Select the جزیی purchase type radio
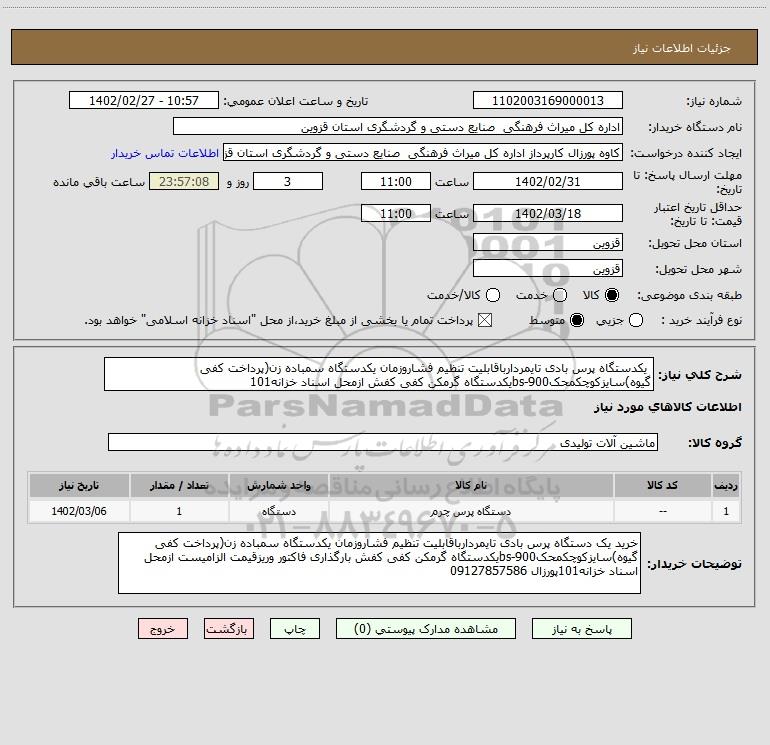This screenshot has height=745, width=770. 636,321
